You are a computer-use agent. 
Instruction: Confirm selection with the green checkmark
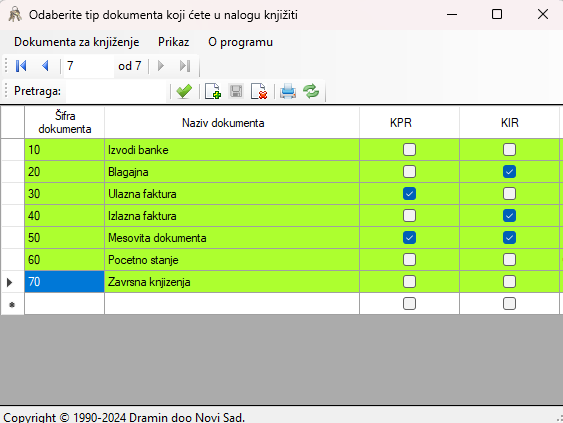coord(184,91)
